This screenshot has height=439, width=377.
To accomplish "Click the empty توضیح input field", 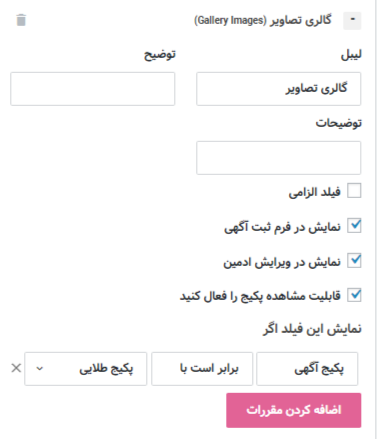I will tap(93, 89).
